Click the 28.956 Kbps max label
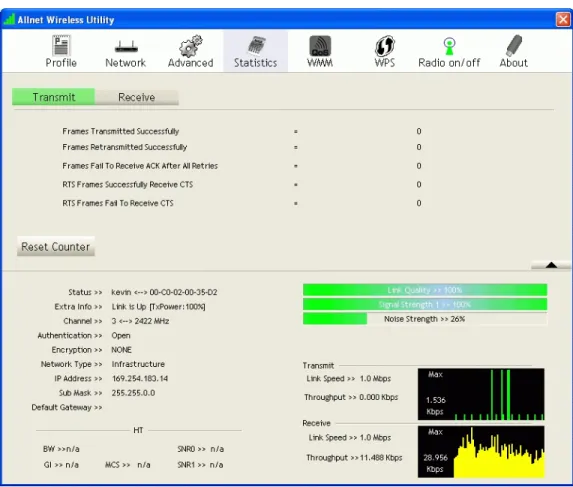The image size is (573, 487). 435,463
